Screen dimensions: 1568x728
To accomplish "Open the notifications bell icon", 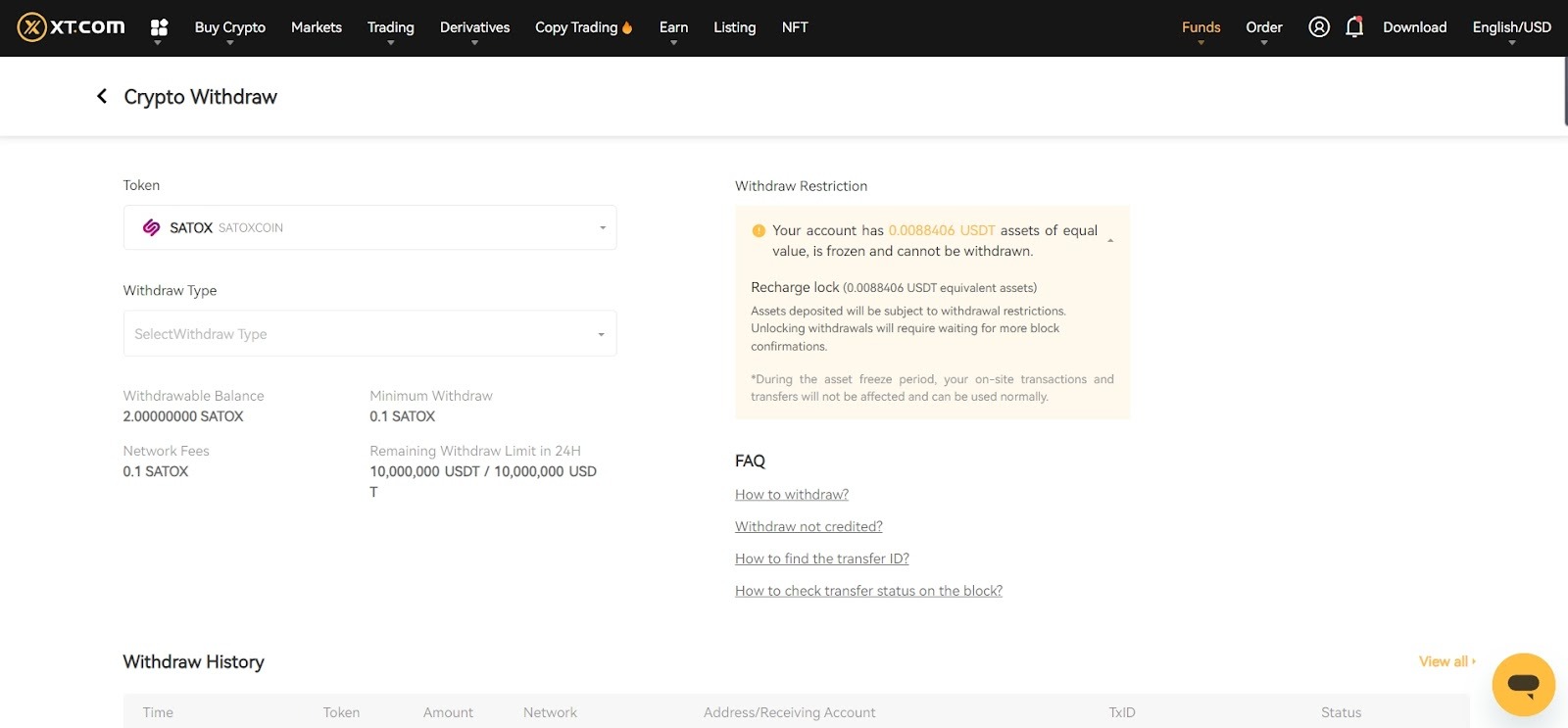I will [1354, 27].
